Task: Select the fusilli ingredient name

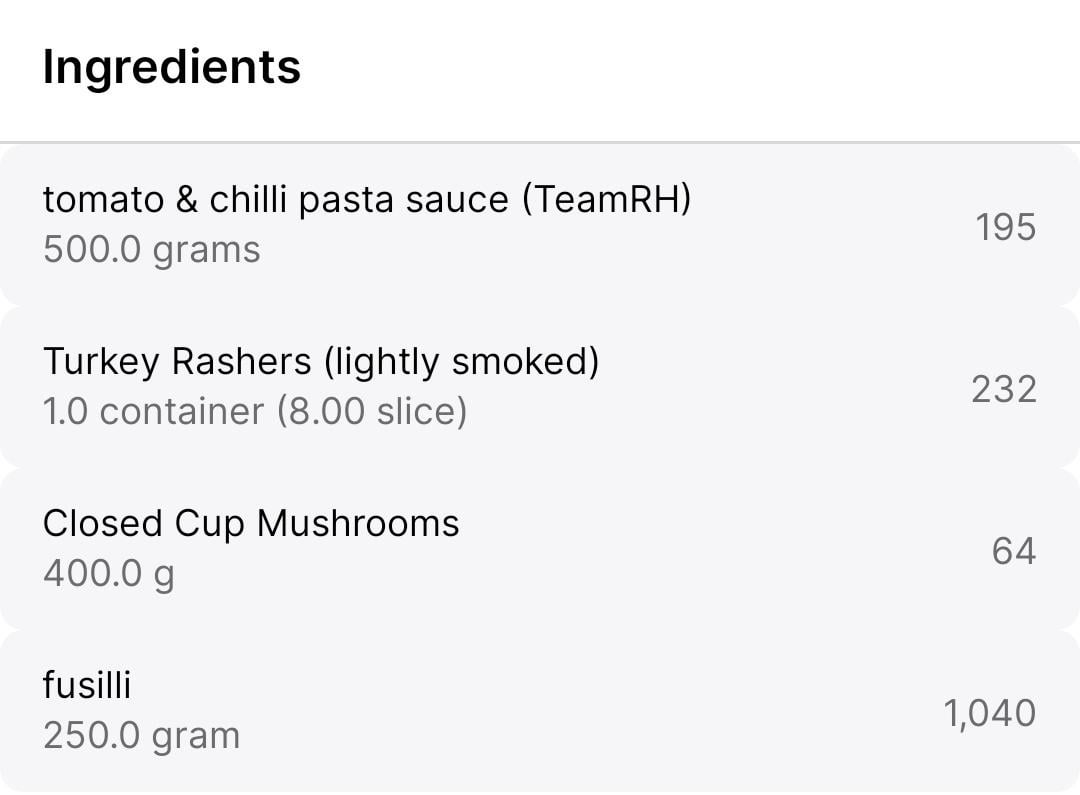Action: pyautogui.click(x=87, y=685)
